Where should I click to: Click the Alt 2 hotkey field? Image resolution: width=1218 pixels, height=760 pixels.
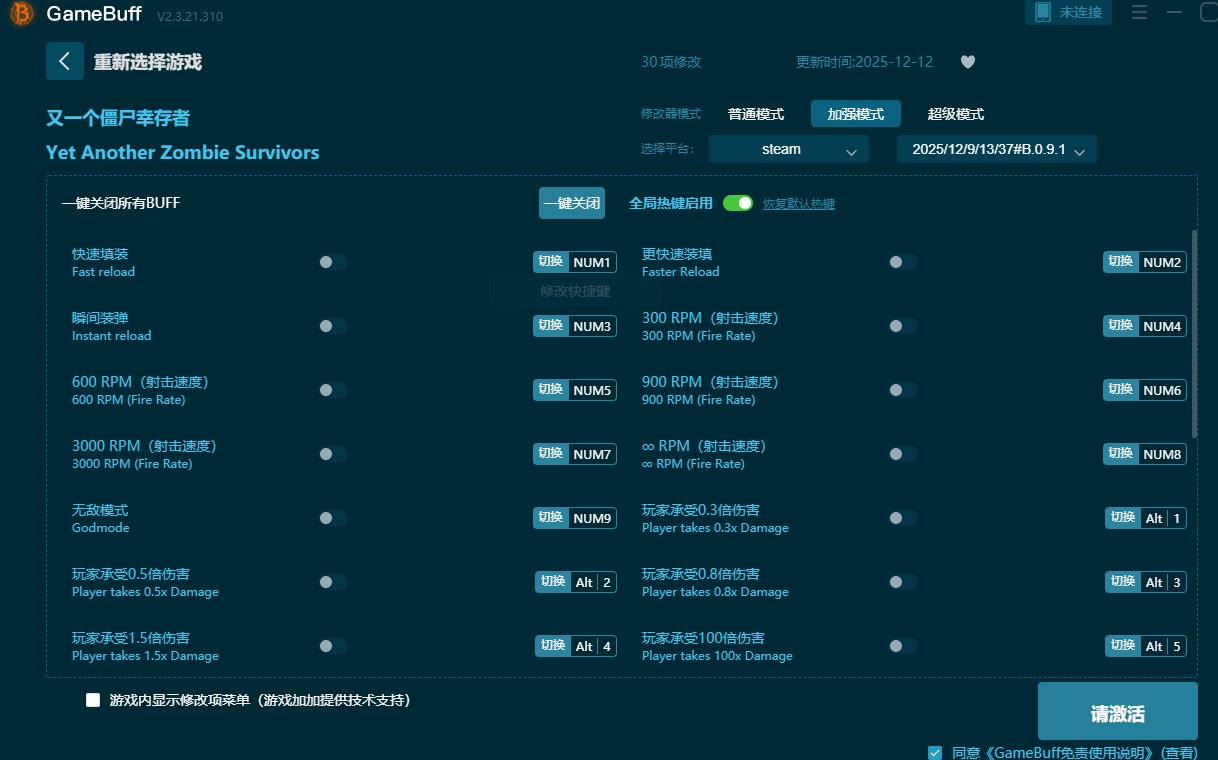(593, 582)
